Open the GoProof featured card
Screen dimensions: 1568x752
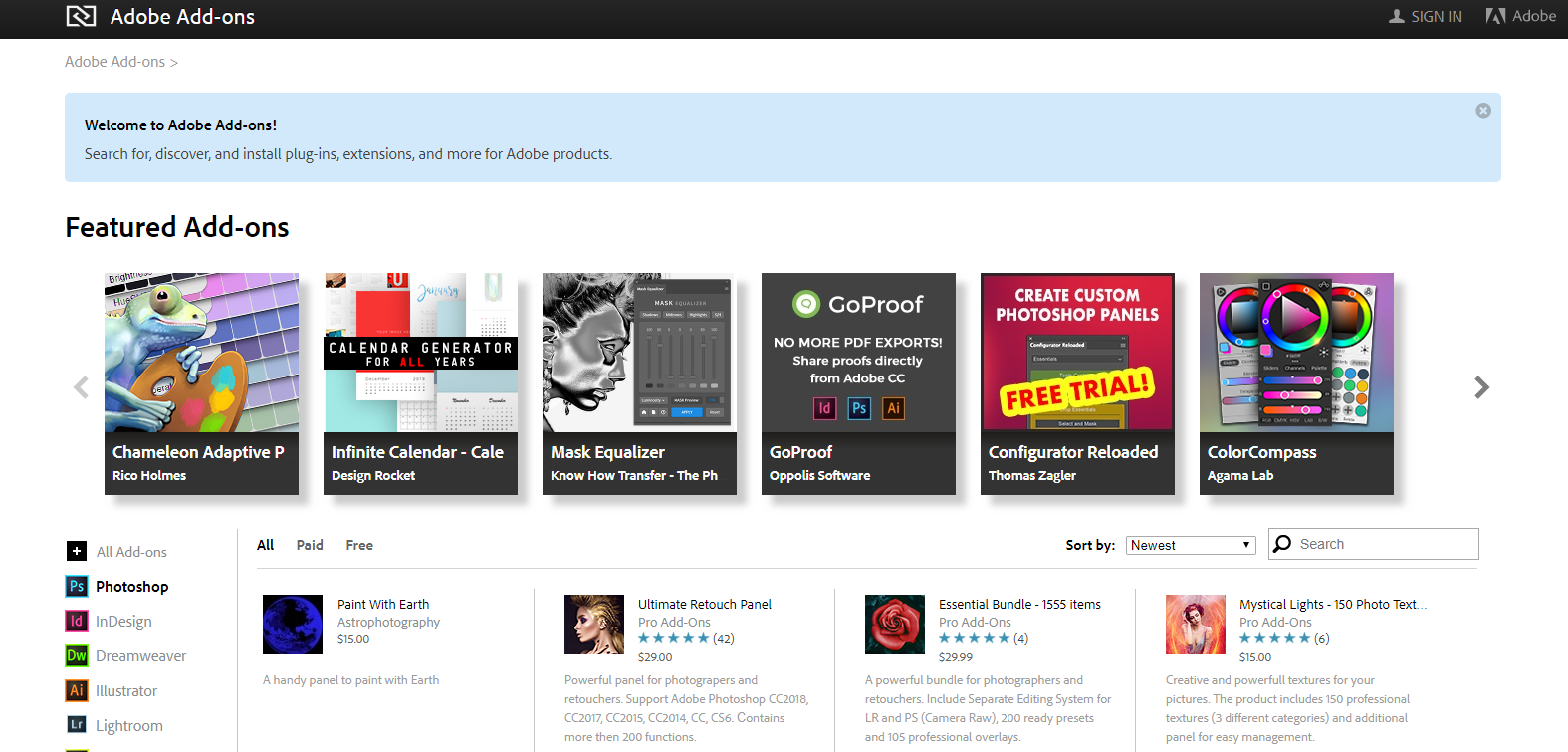pos(858,383)
